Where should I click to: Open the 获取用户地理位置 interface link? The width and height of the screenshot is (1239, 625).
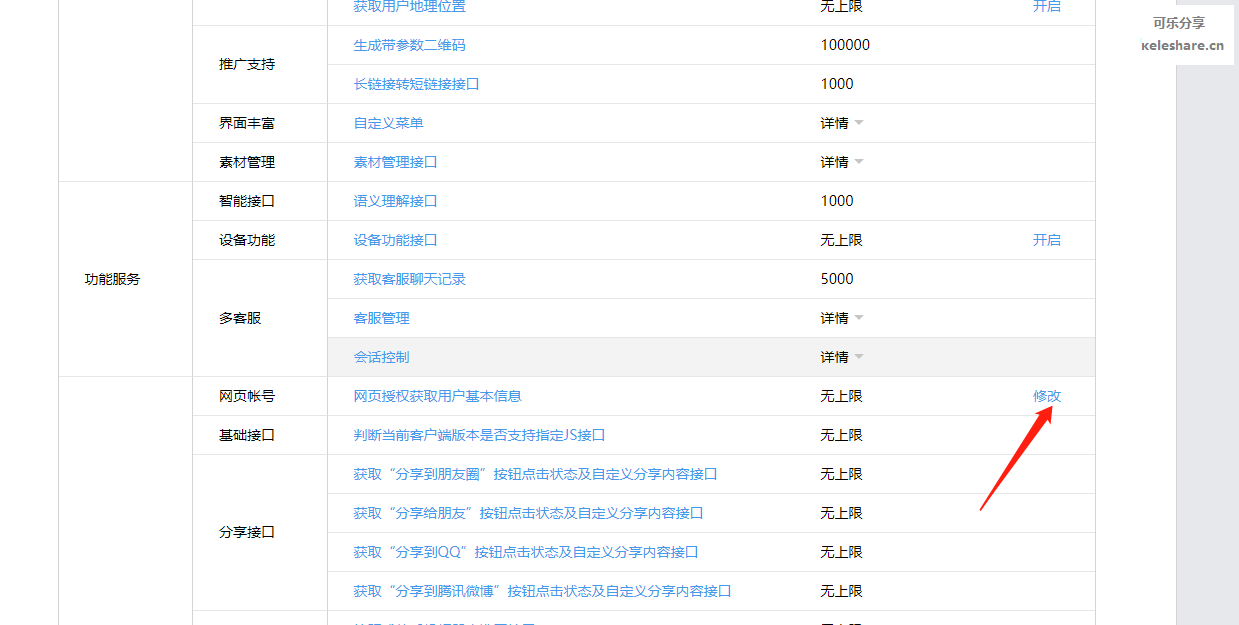click(x=409, y=6)
